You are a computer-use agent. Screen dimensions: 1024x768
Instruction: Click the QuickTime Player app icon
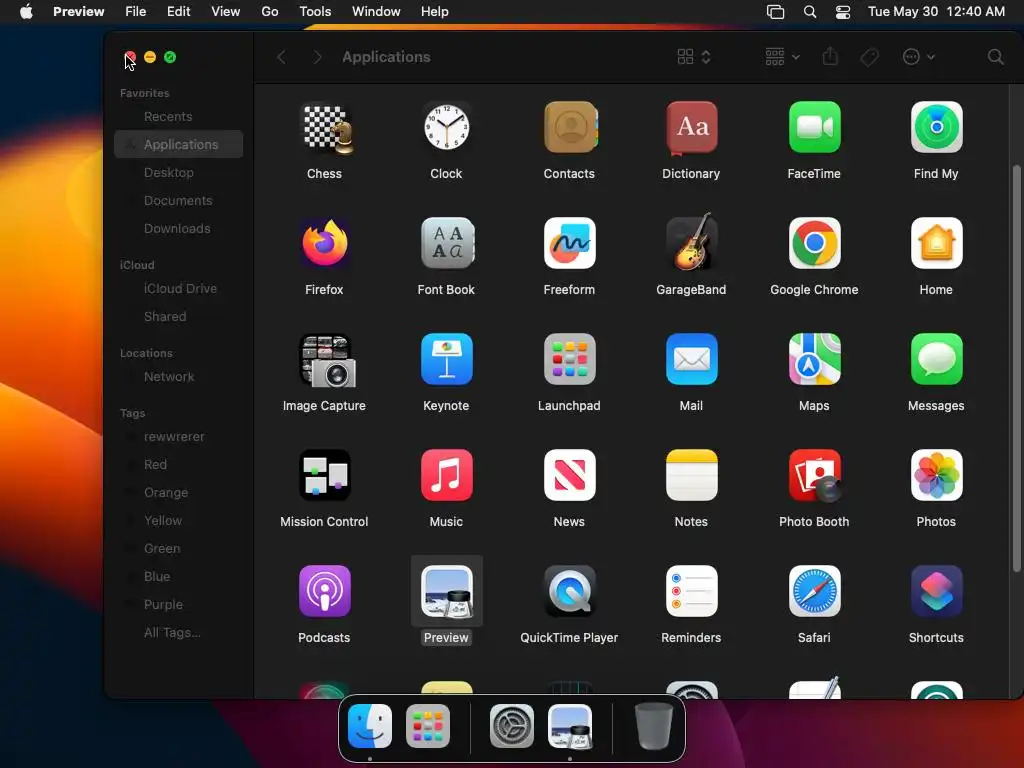[x=569, y=591]
